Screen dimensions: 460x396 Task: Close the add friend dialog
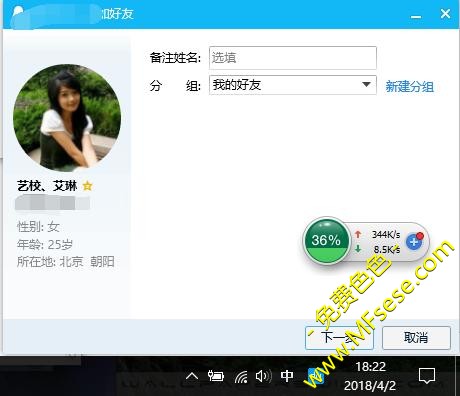[445, 14]
